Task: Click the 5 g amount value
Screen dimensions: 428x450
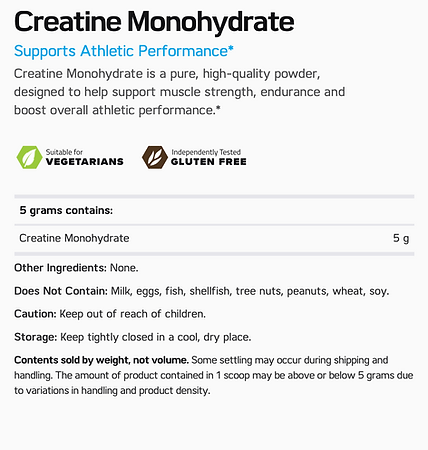Action: tap(401, 238)
